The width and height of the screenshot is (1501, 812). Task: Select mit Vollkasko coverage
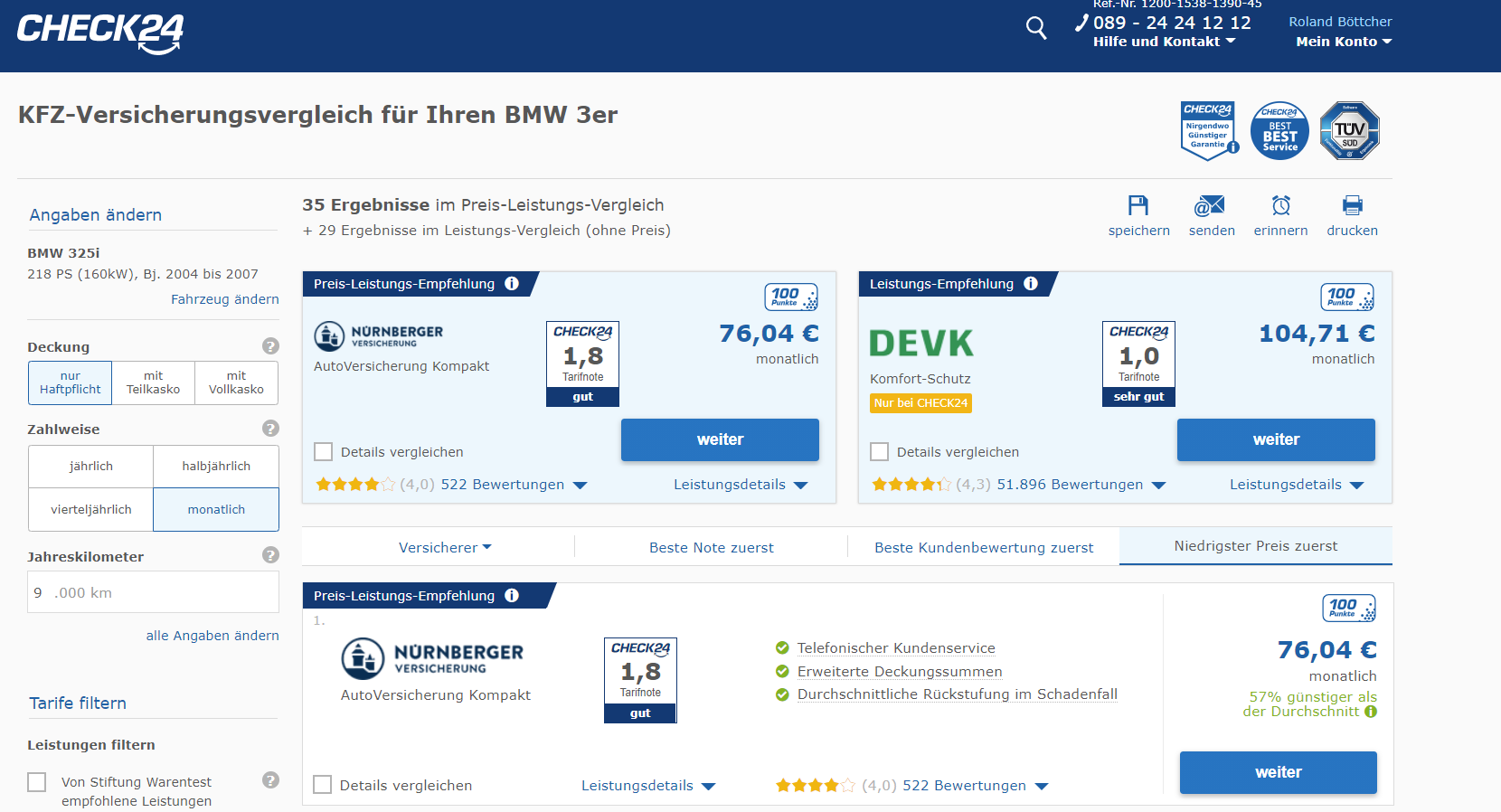237,382
